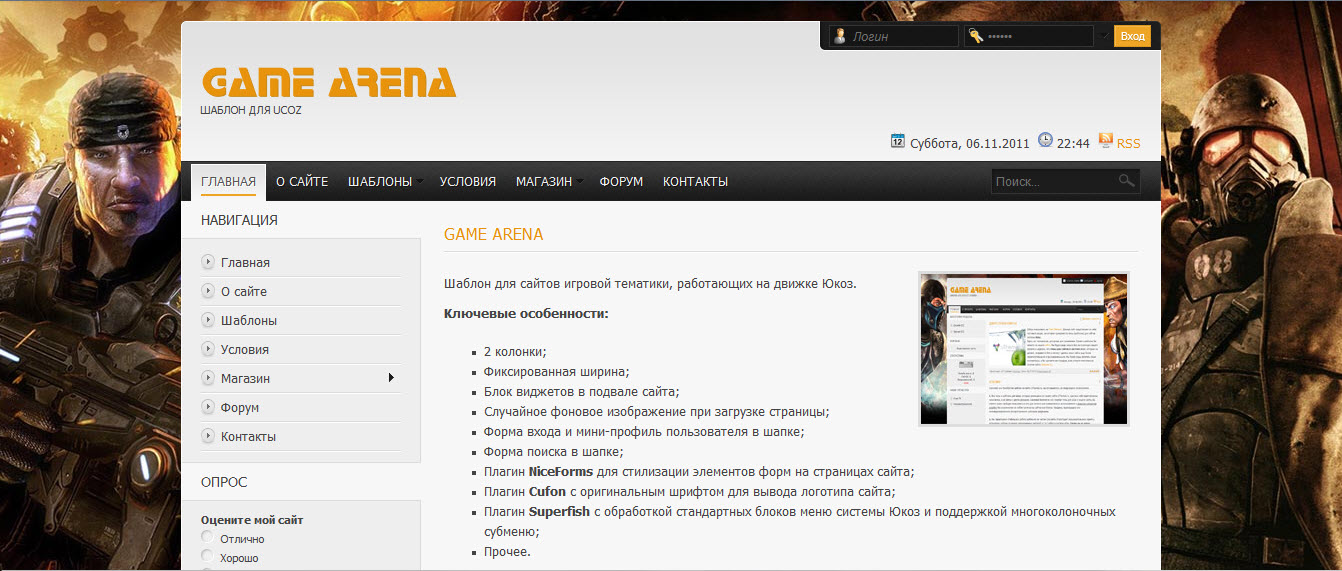Image resolution: width=1342 pixels, height=571 pixels.
Task: Open О САЙТЕ in the top menu
Action: (x=302, y=181)
